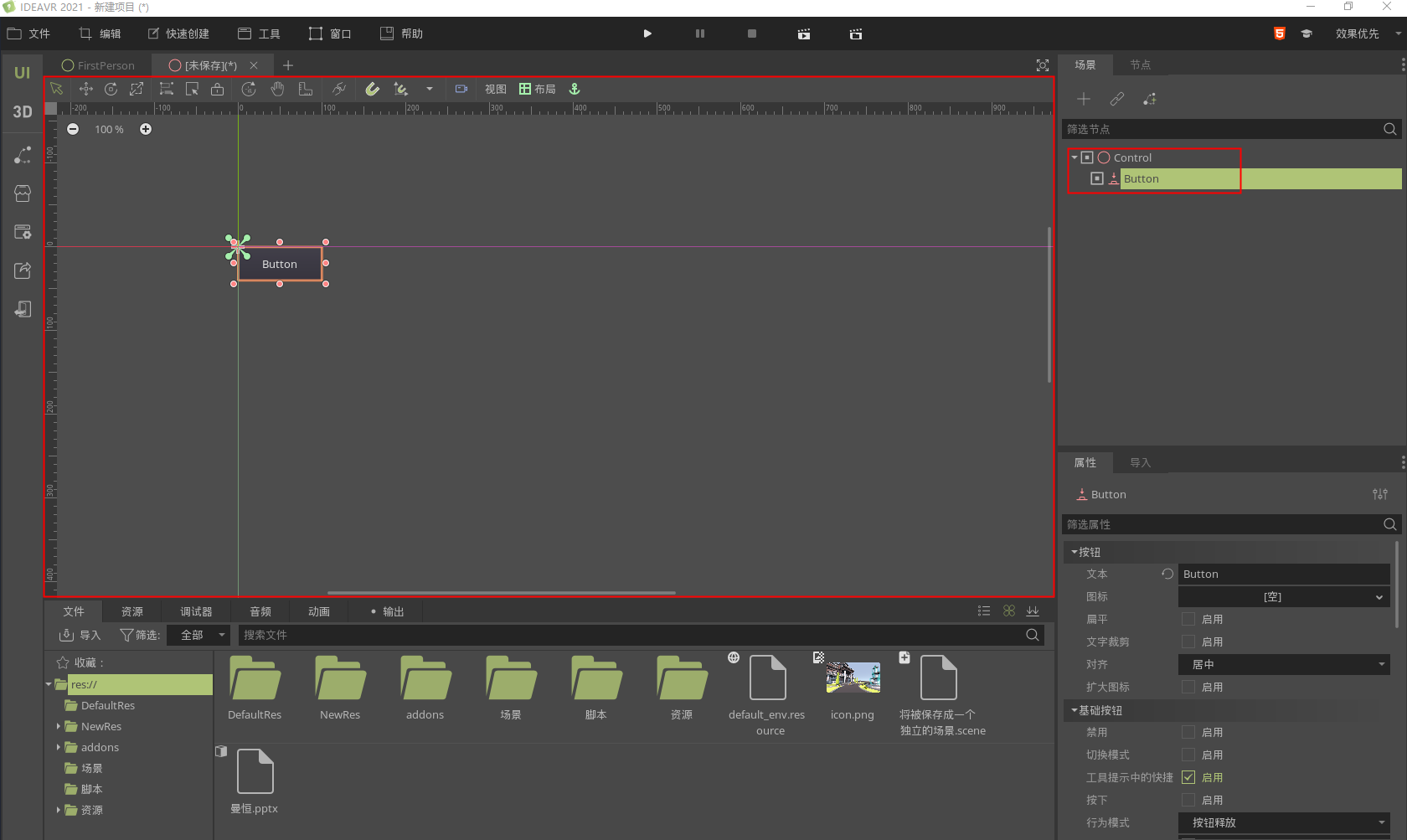Open the 布局 layout menu
The height and width of the screenshot is (840, 1407).
click(538, 89)
